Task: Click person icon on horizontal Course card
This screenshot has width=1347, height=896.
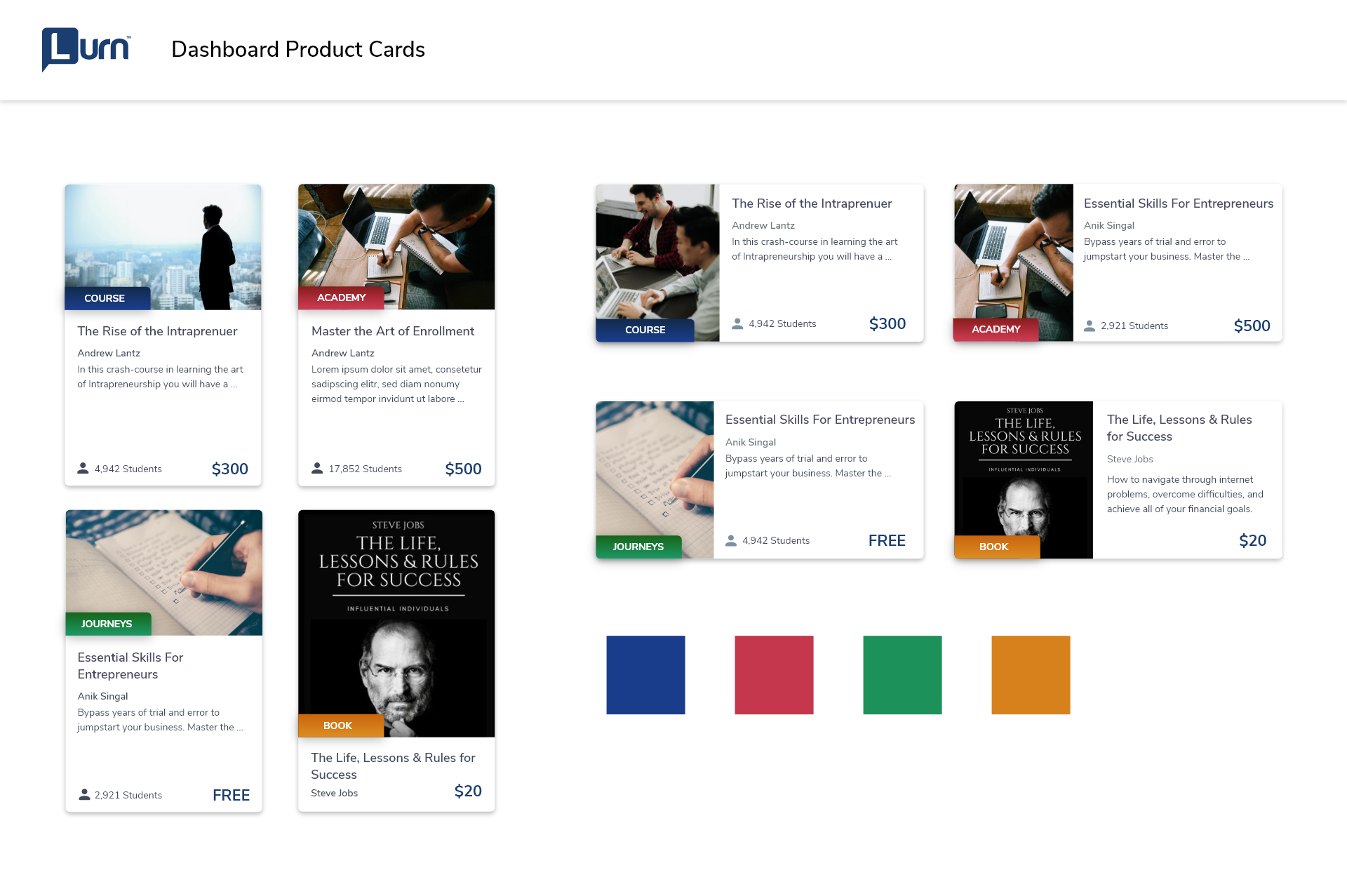Action: point(737,323)
